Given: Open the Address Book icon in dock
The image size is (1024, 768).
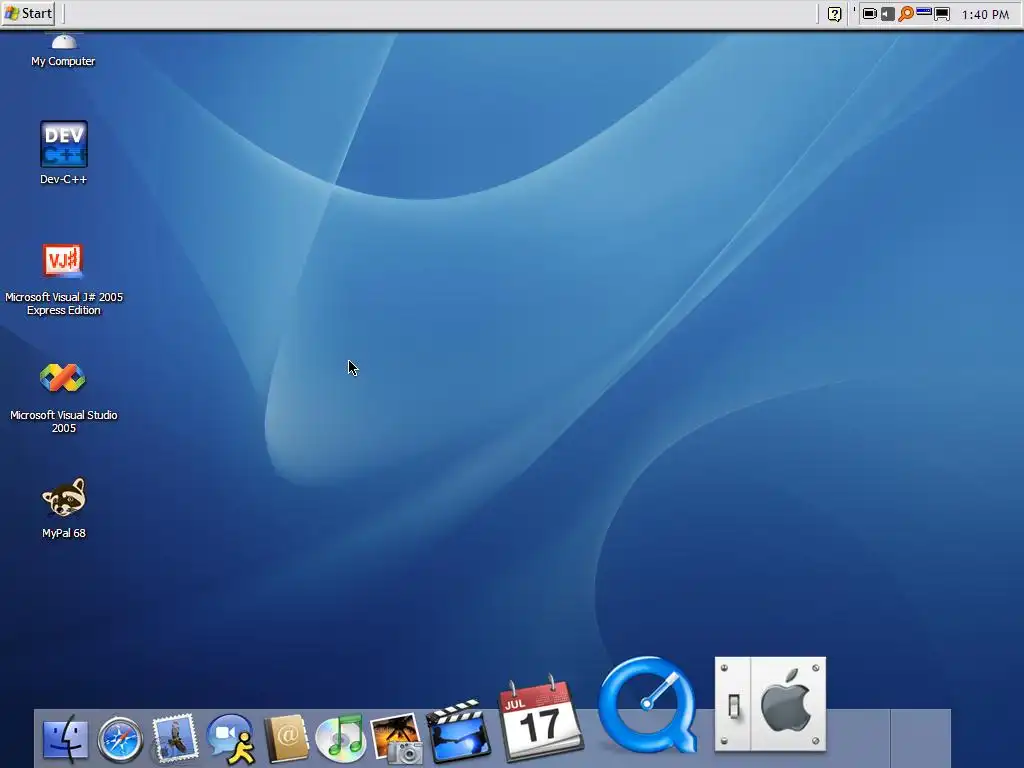Looking at the screenshot, I should tap(285, 738).
